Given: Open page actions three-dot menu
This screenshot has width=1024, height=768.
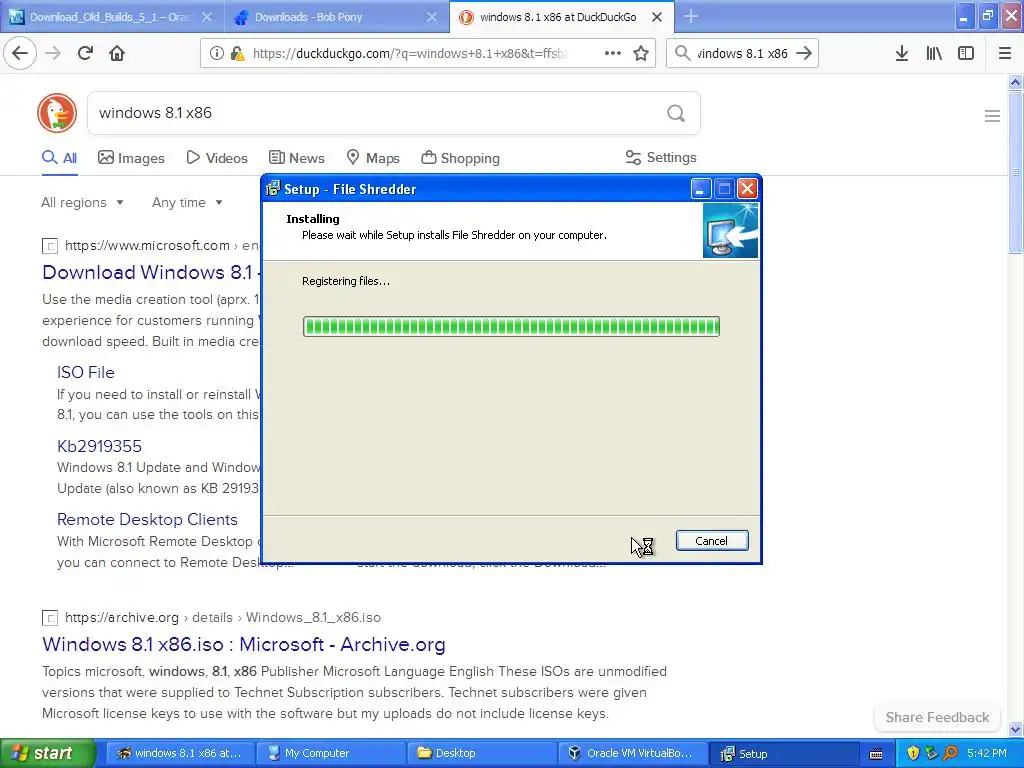Looking at the screenshot, I should pos(613,54).
